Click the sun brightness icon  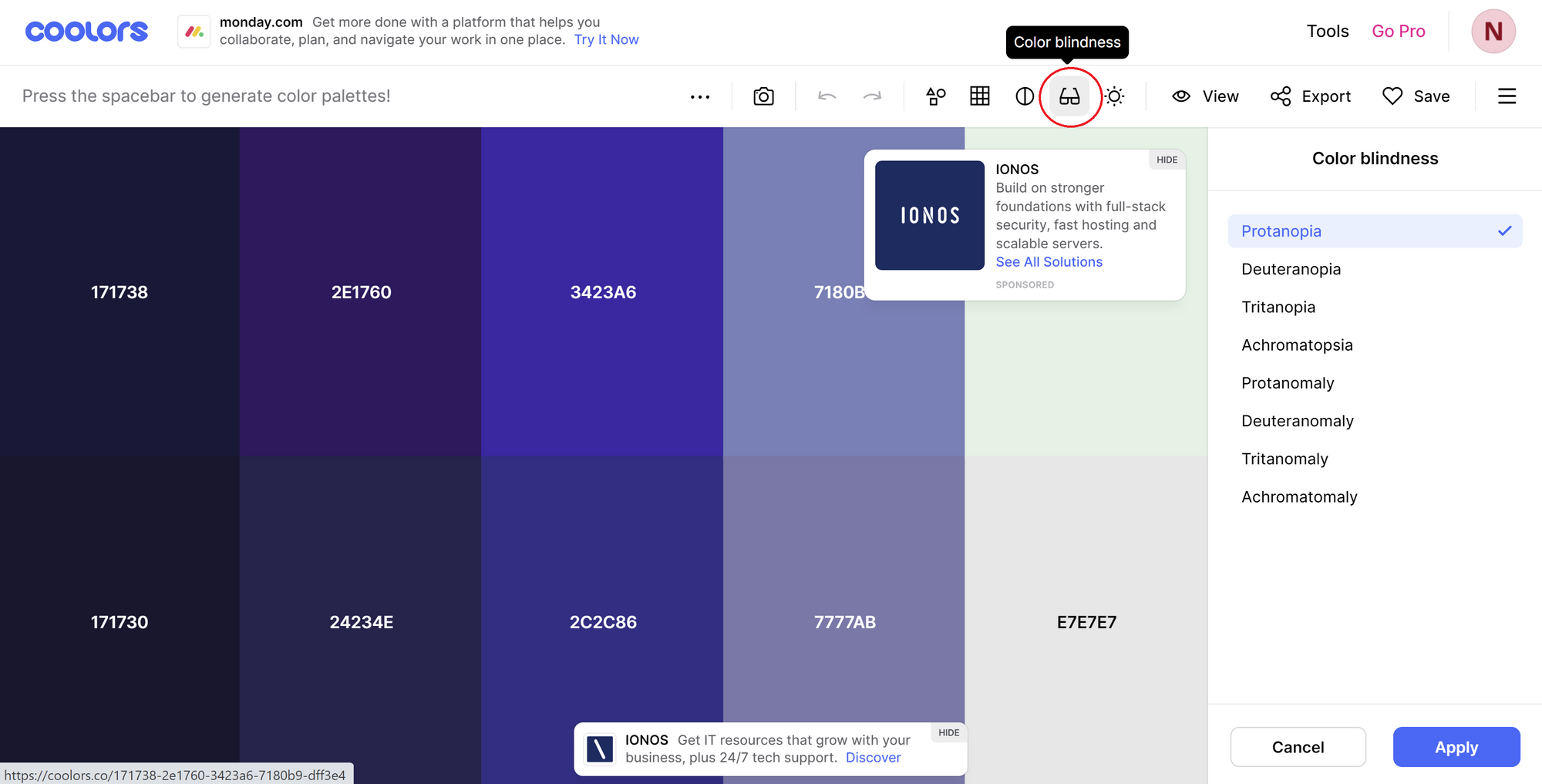tap(1114, 96)
